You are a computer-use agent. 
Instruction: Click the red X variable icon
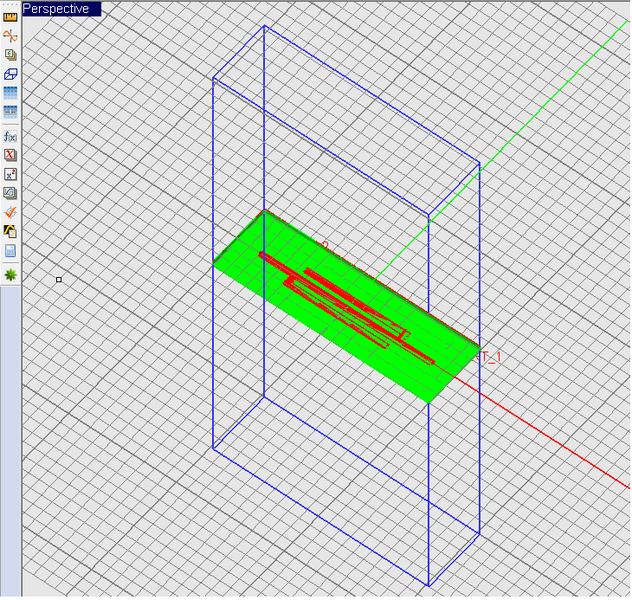10,155
